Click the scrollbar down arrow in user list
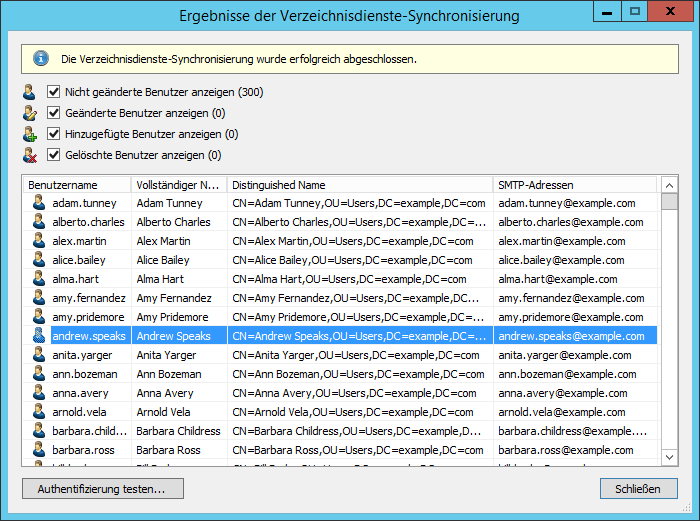Viewport: 700px width, 521px height. (x=669, y=457)
